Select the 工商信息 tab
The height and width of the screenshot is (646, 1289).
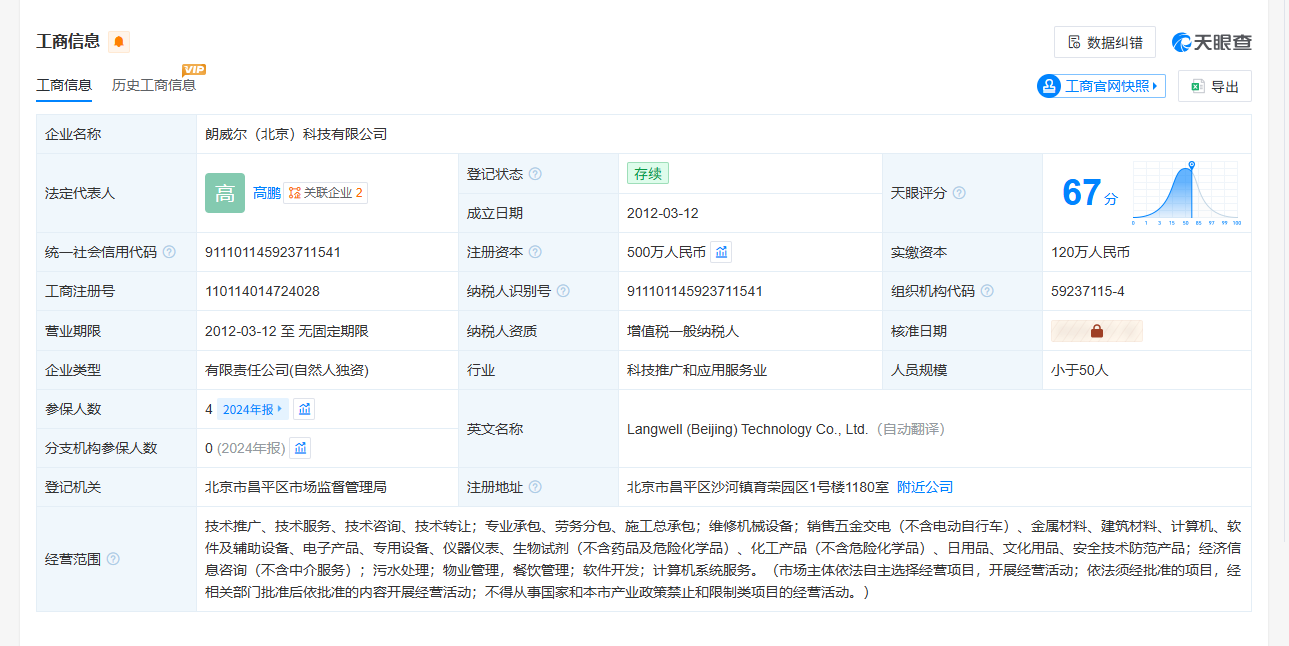(64, 85)
